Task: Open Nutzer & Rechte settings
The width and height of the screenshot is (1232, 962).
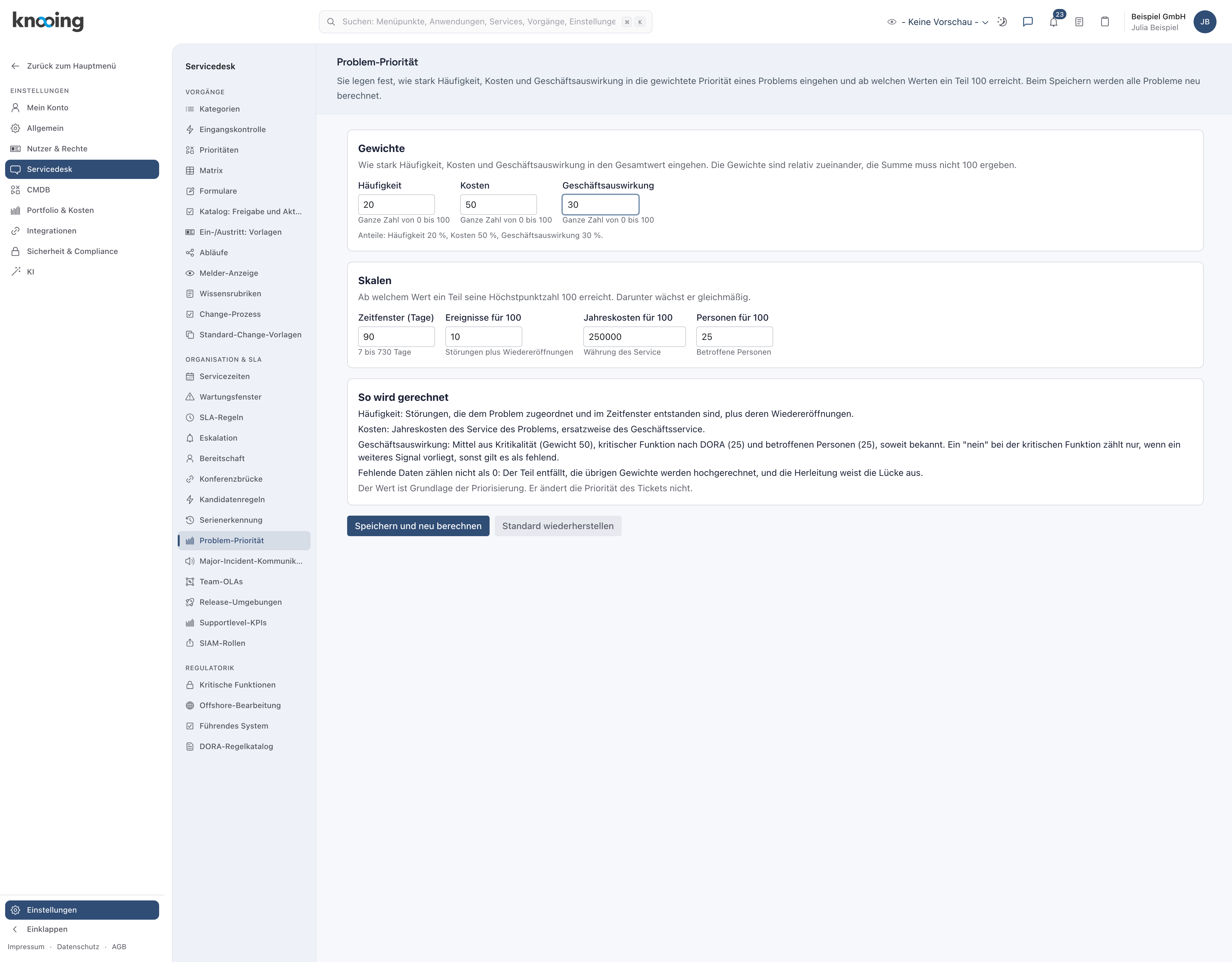Action: [x=82, y=149]
